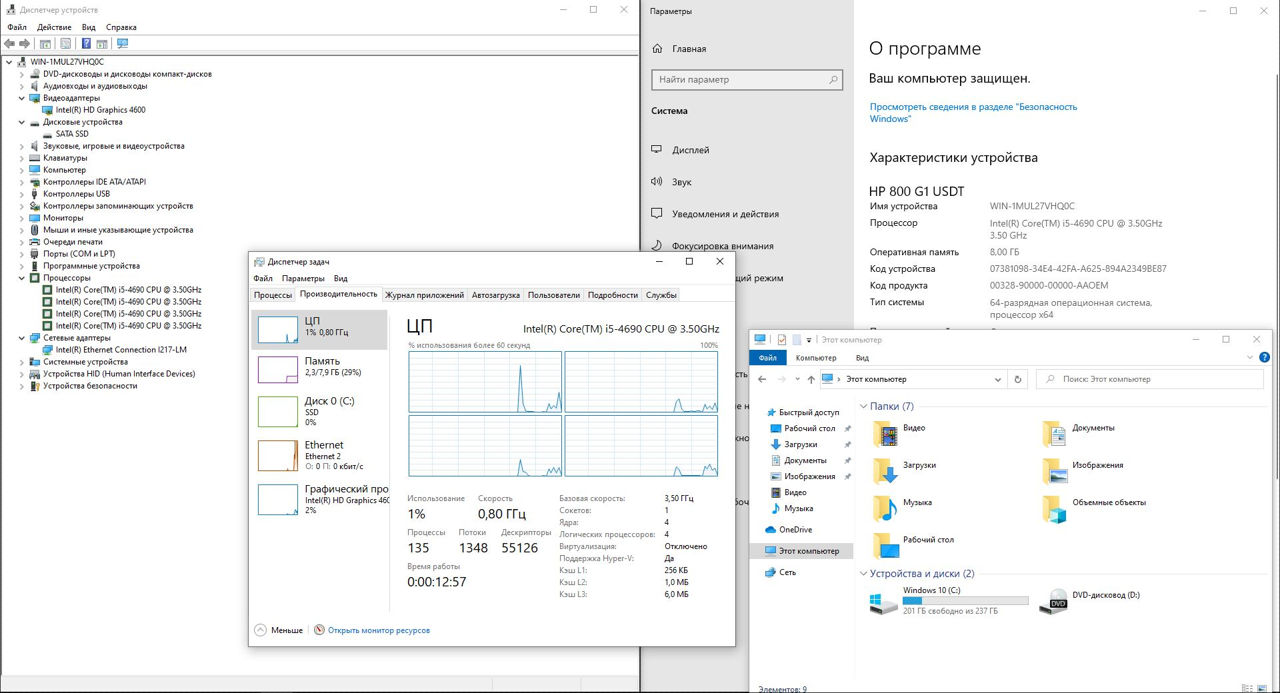Open the DVD drive (D:) icon
The width and height of the screenshot is (1280, 693).
1053,601
